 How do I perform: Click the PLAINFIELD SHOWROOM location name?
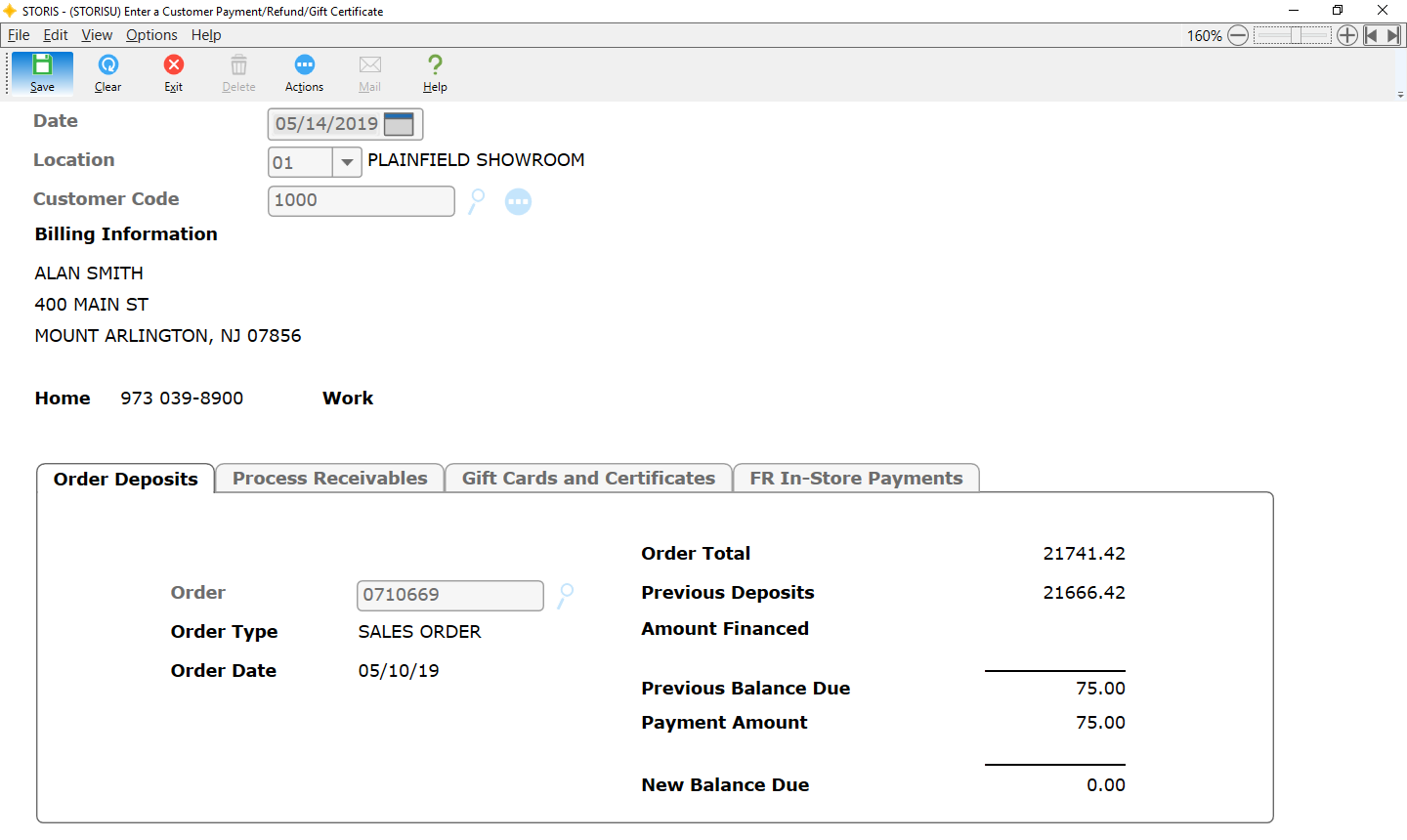point(476,160)
